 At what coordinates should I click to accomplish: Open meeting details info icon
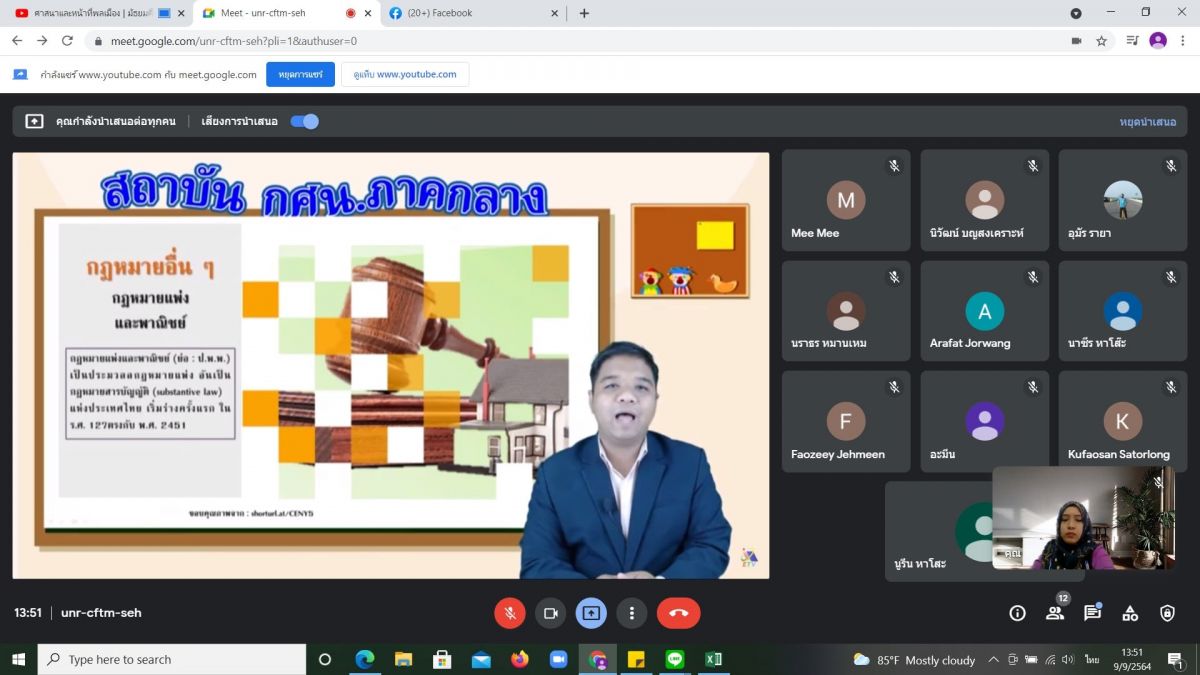click(1017, 613)
